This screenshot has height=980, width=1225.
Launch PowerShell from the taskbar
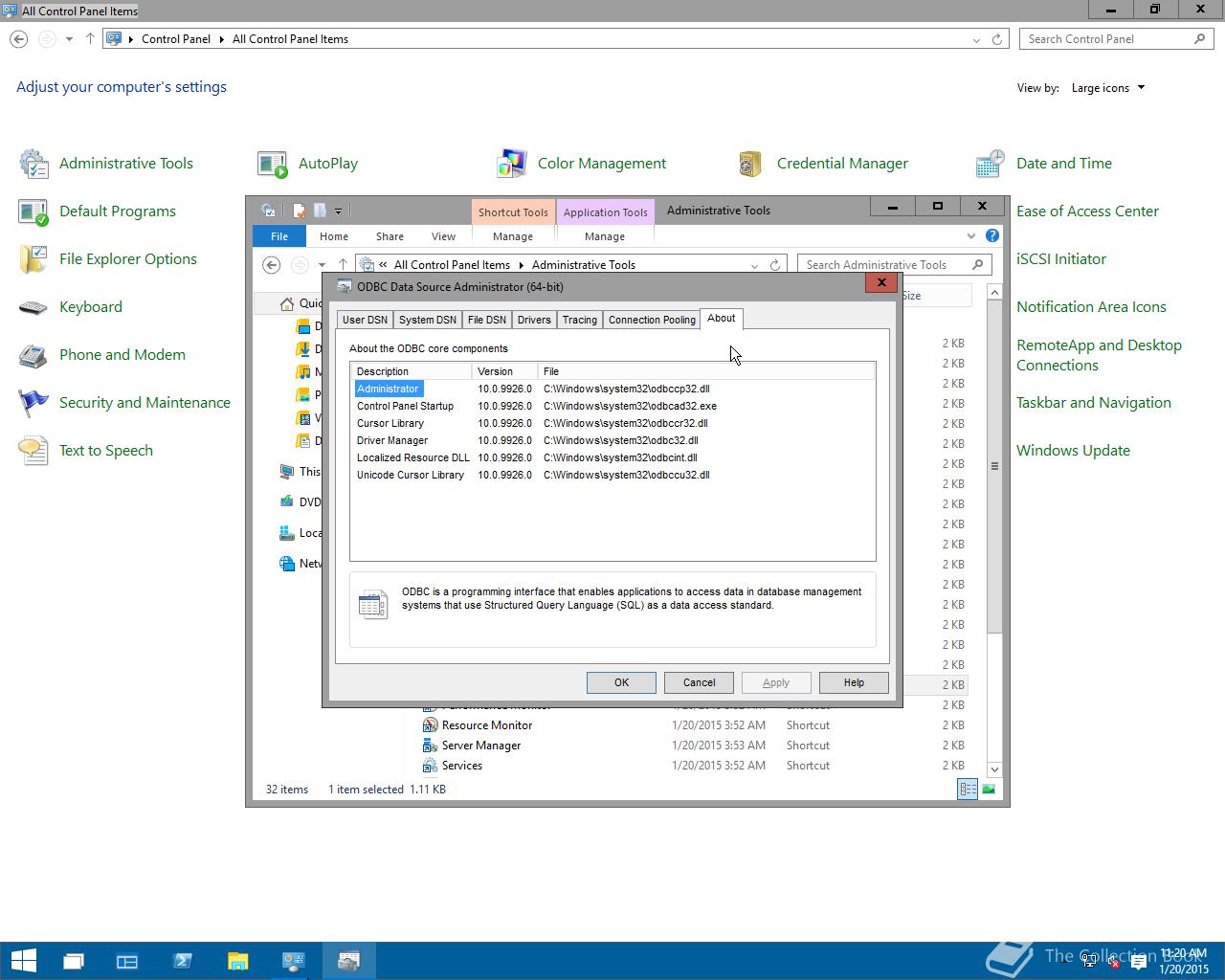(x=183, y=961)
